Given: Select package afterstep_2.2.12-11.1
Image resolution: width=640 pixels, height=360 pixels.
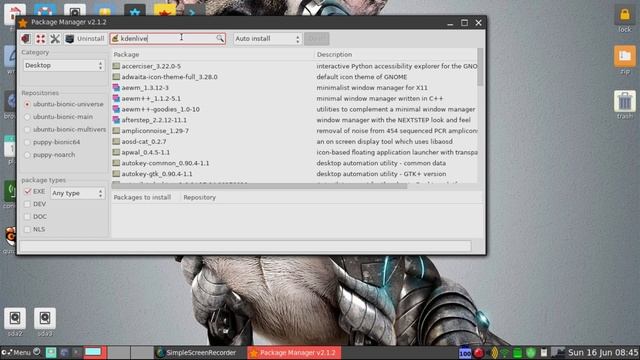Looking at the screenshot, I should (x=294, y=120).
